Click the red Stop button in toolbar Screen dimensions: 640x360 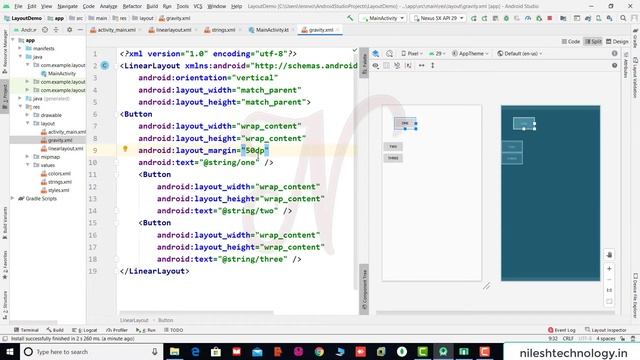pos(550,18)
